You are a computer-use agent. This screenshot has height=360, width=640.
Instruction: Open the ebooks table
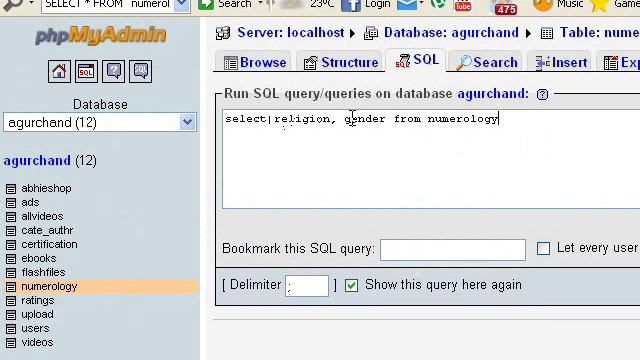click(x=39, y=258)
